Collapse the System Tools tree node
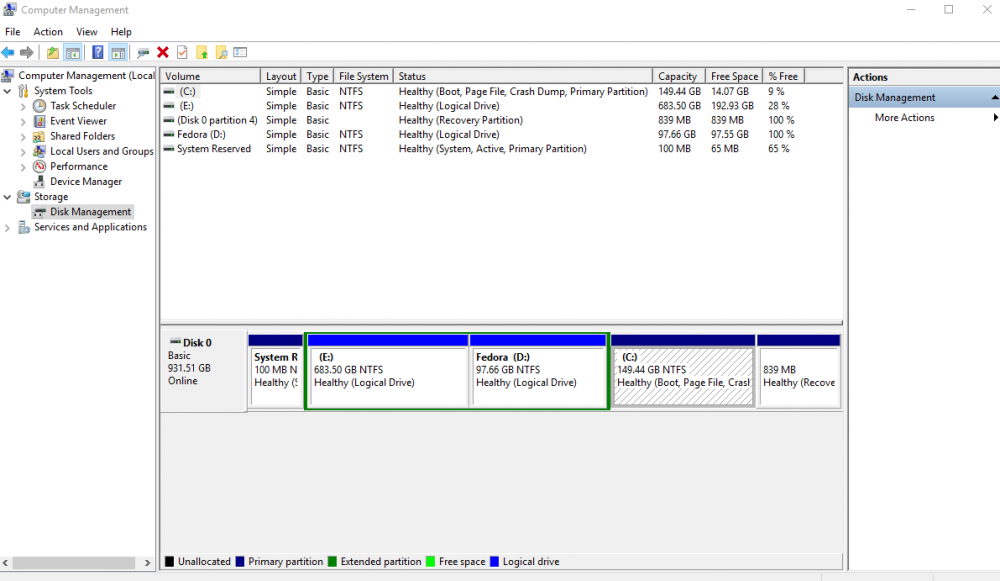Viewport: 1000px width, 581px height. [x=8, y=91]
